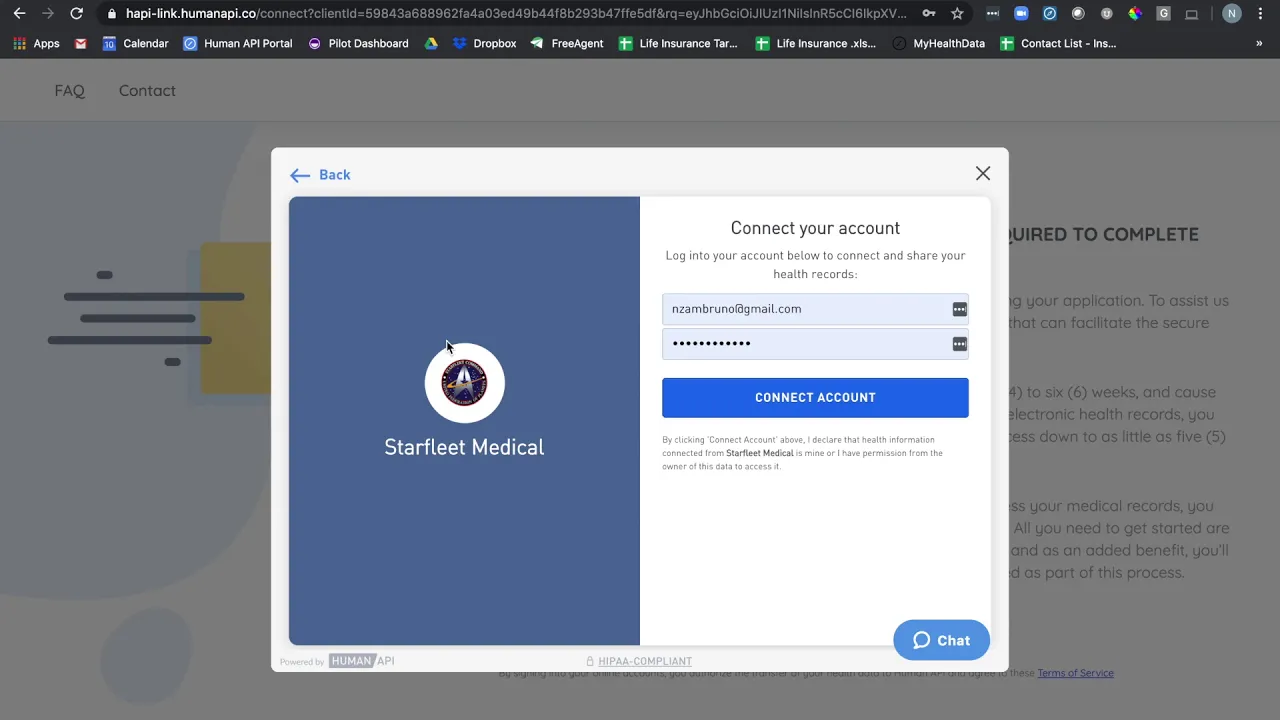
Task: Open the Gmail bookmark icon
Action: point(81,44)
